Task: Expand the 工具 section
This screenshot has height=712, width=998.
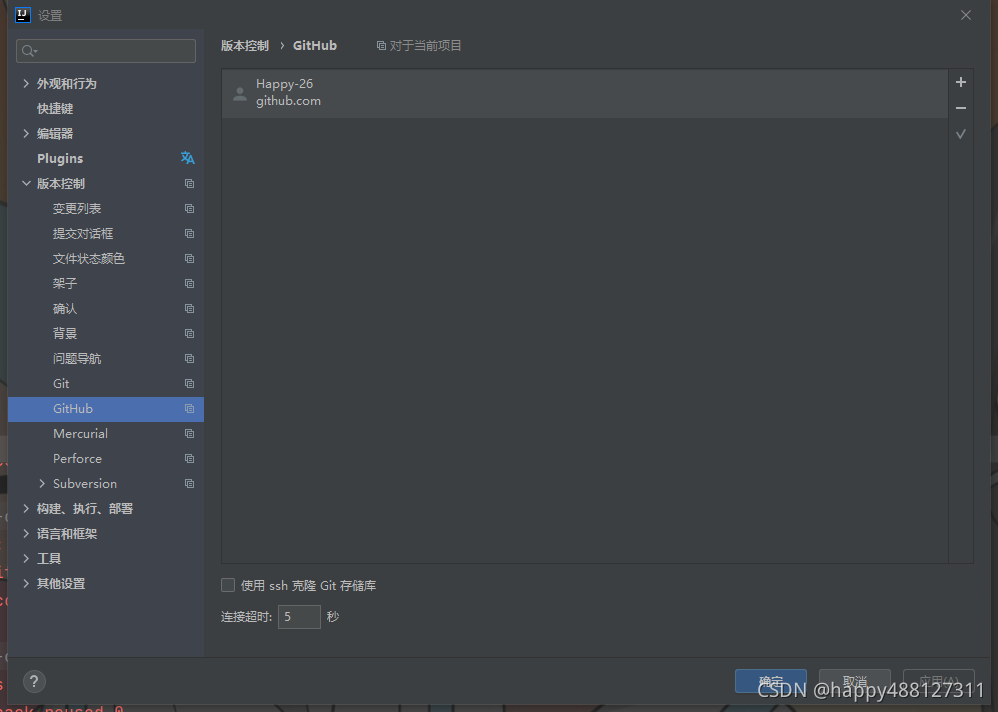Action: (26, 558)
